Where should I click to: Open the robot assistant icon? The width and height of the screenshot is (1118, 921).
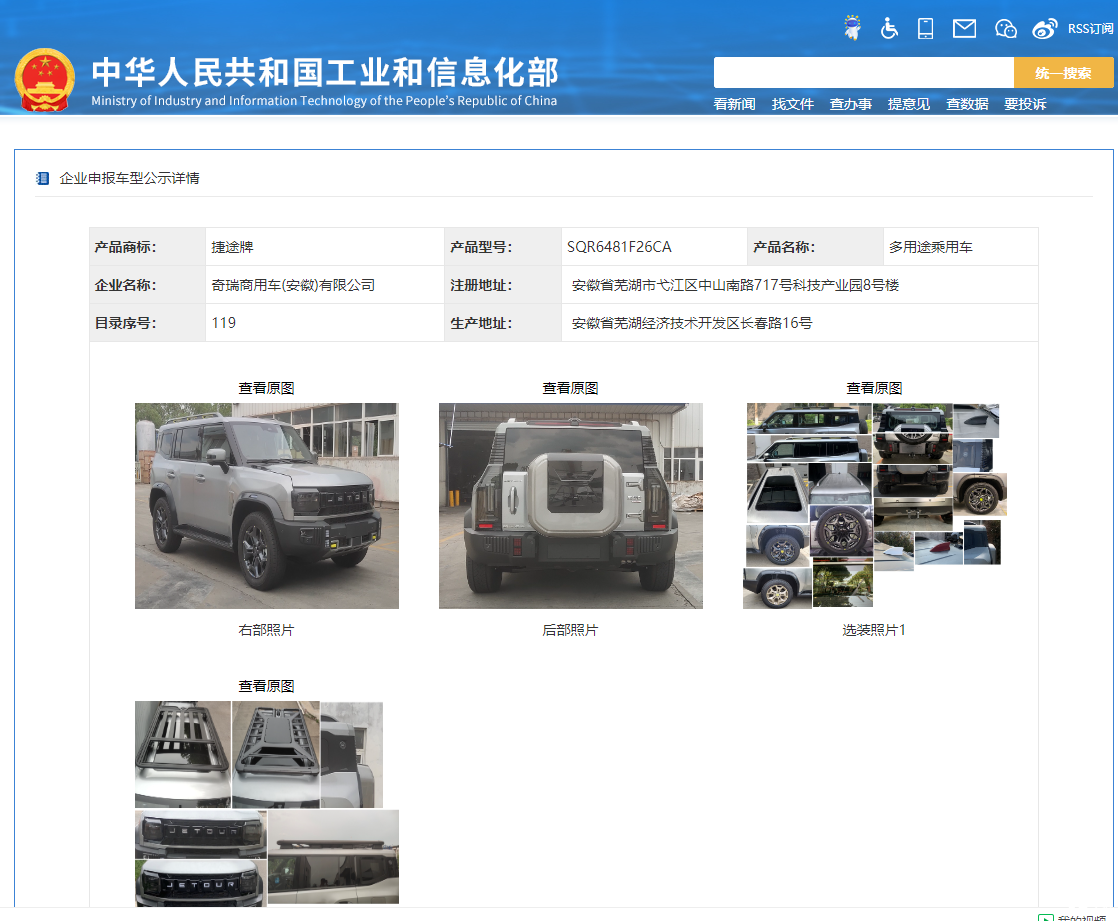852,28
